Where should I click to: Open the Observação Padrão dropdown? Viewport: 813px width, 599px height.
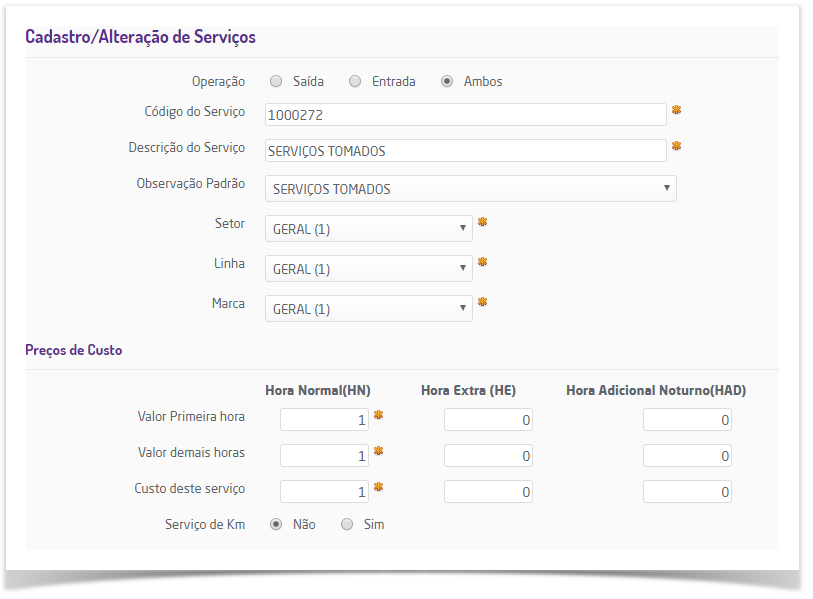[x=470, y=189]
